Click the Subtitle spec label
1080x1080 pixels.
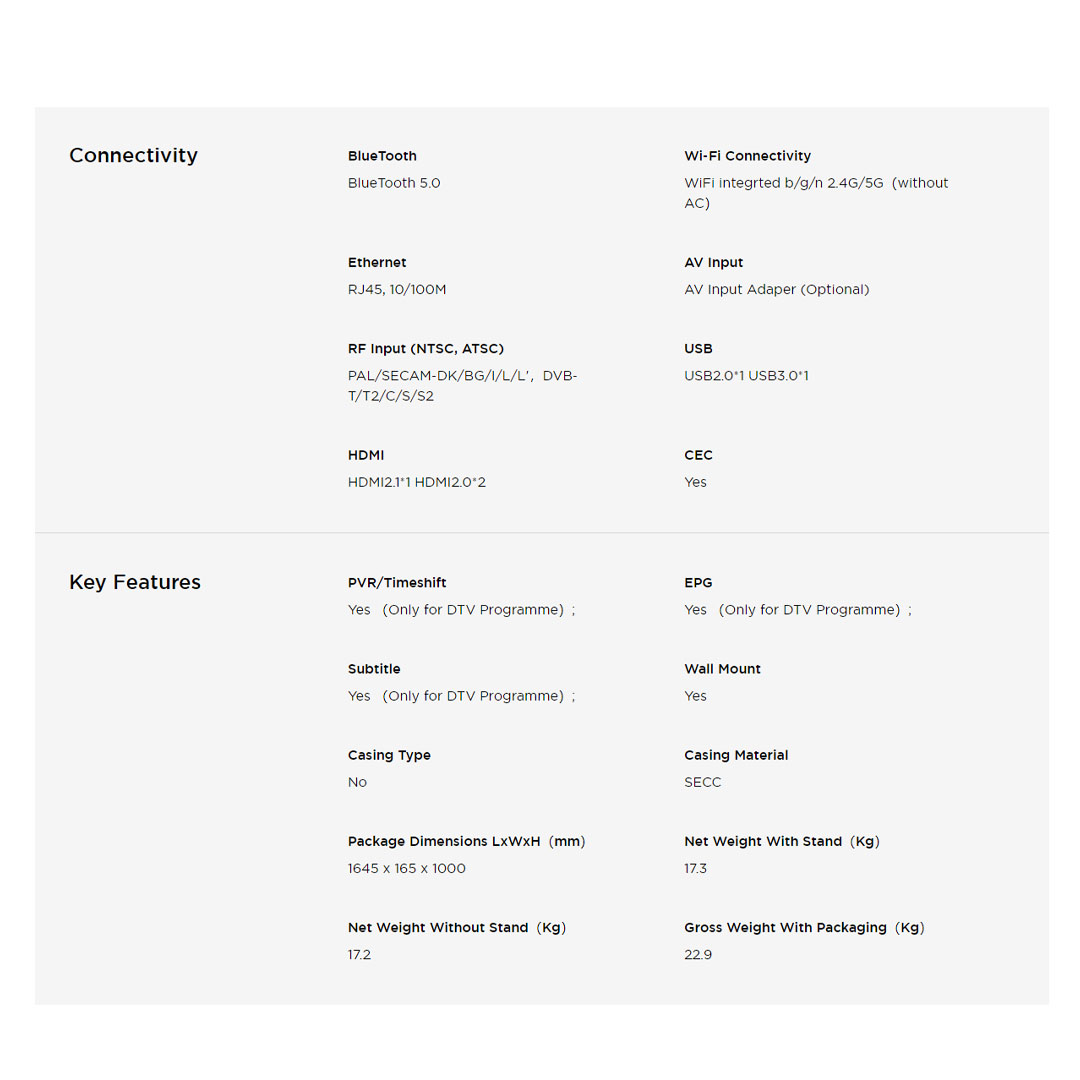[374, 669]
